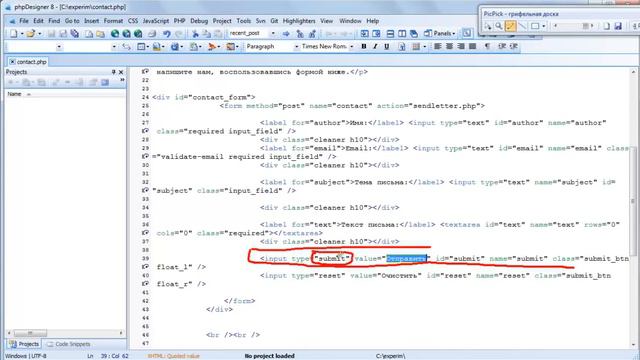The height and width of the screenshot is (360, 640).
Task: Click PicPick new blank page icon
Action: coord(607,26)
